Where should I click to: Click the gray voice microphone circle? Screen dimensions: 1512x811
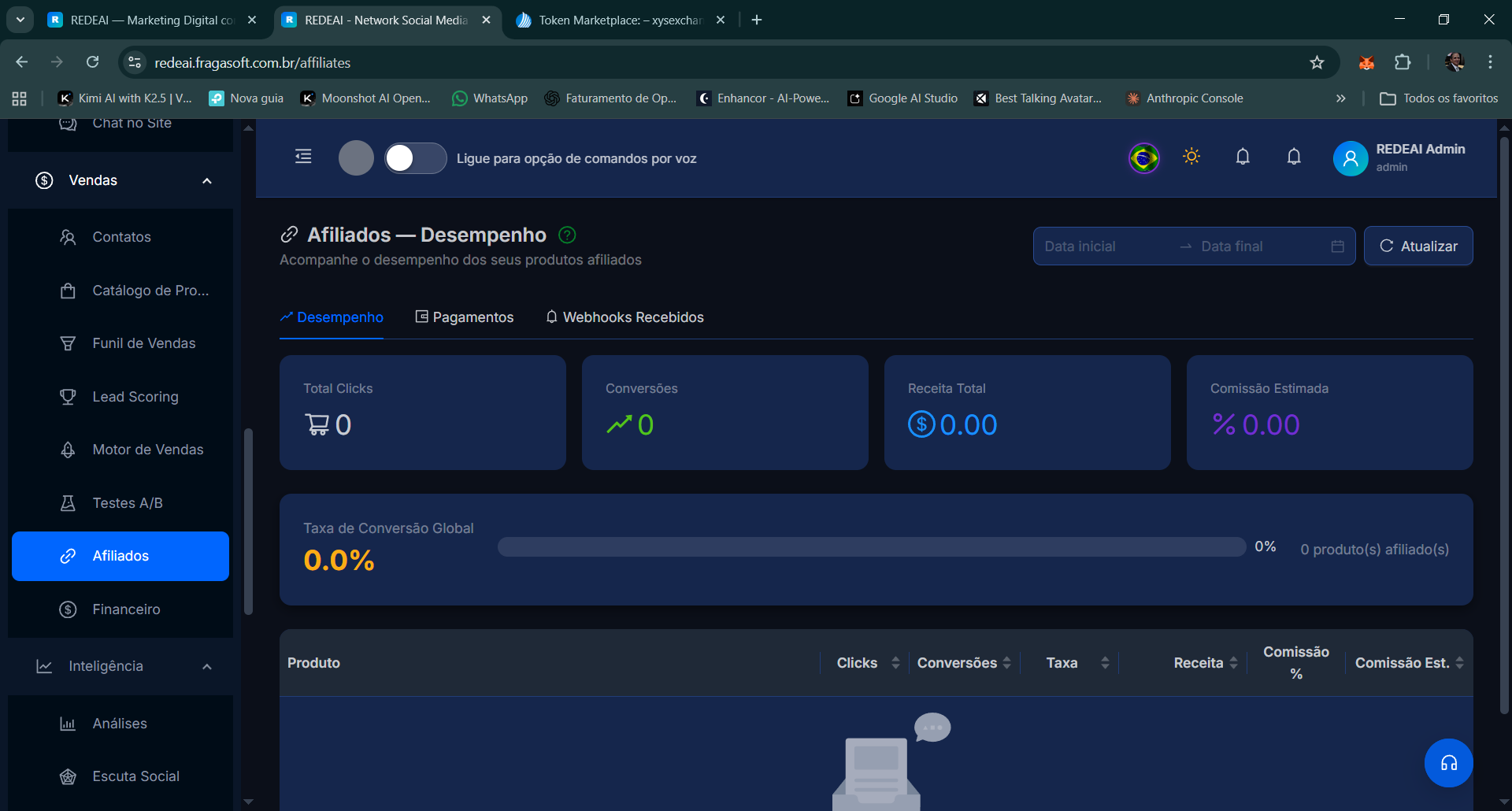pyautogui.click(x=356, y=158)
